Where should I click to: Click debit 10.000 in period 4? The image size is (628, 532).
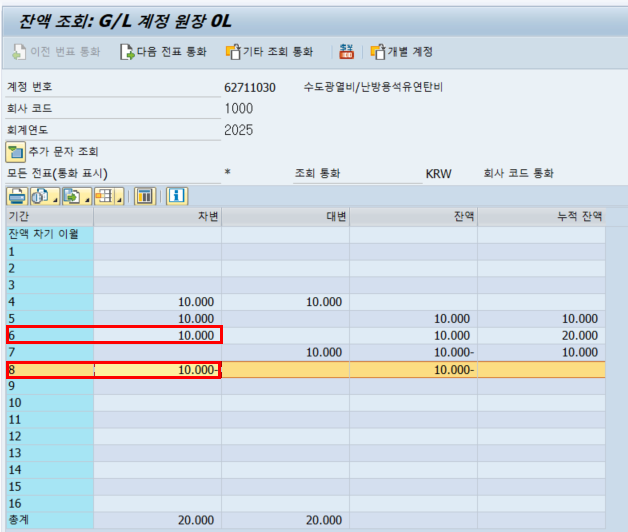pyautogui.click(x=196, y=302)
